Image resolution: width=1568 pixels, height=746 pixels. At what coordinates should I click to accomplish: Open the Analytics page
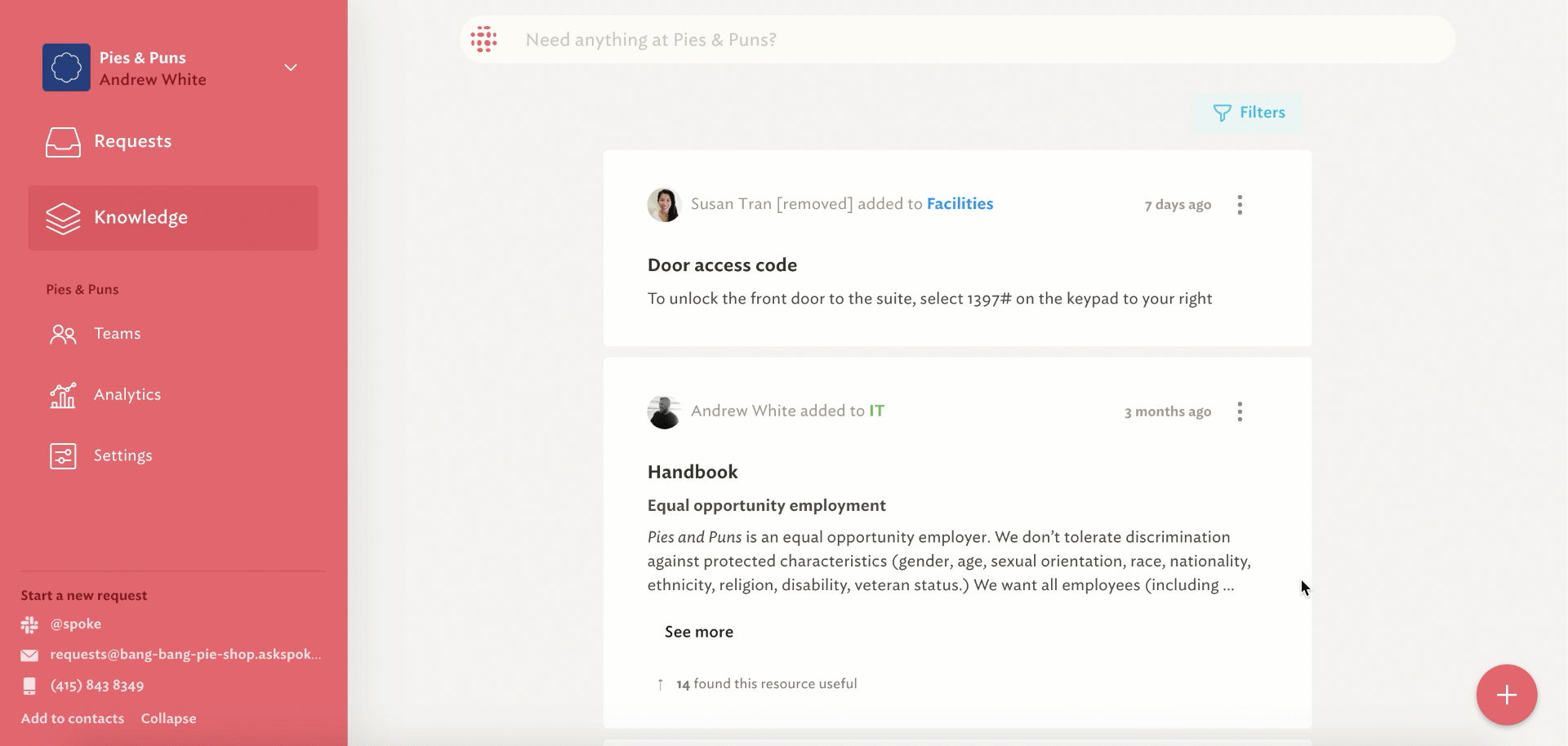point(127,394)
